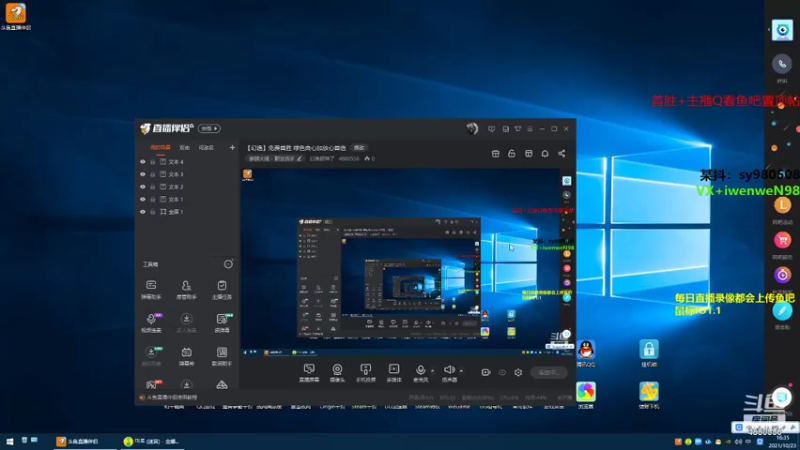Click the 斗鱼直播伴侣 taskbar item

(x=84, y=441)
